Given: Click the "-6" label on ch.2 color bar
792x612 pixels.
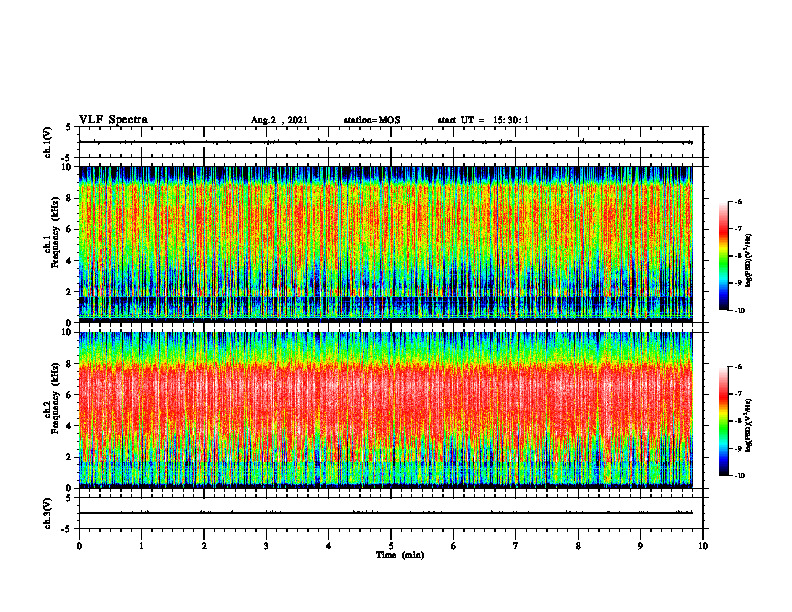Looking at the screenshot, I should 739,367.
